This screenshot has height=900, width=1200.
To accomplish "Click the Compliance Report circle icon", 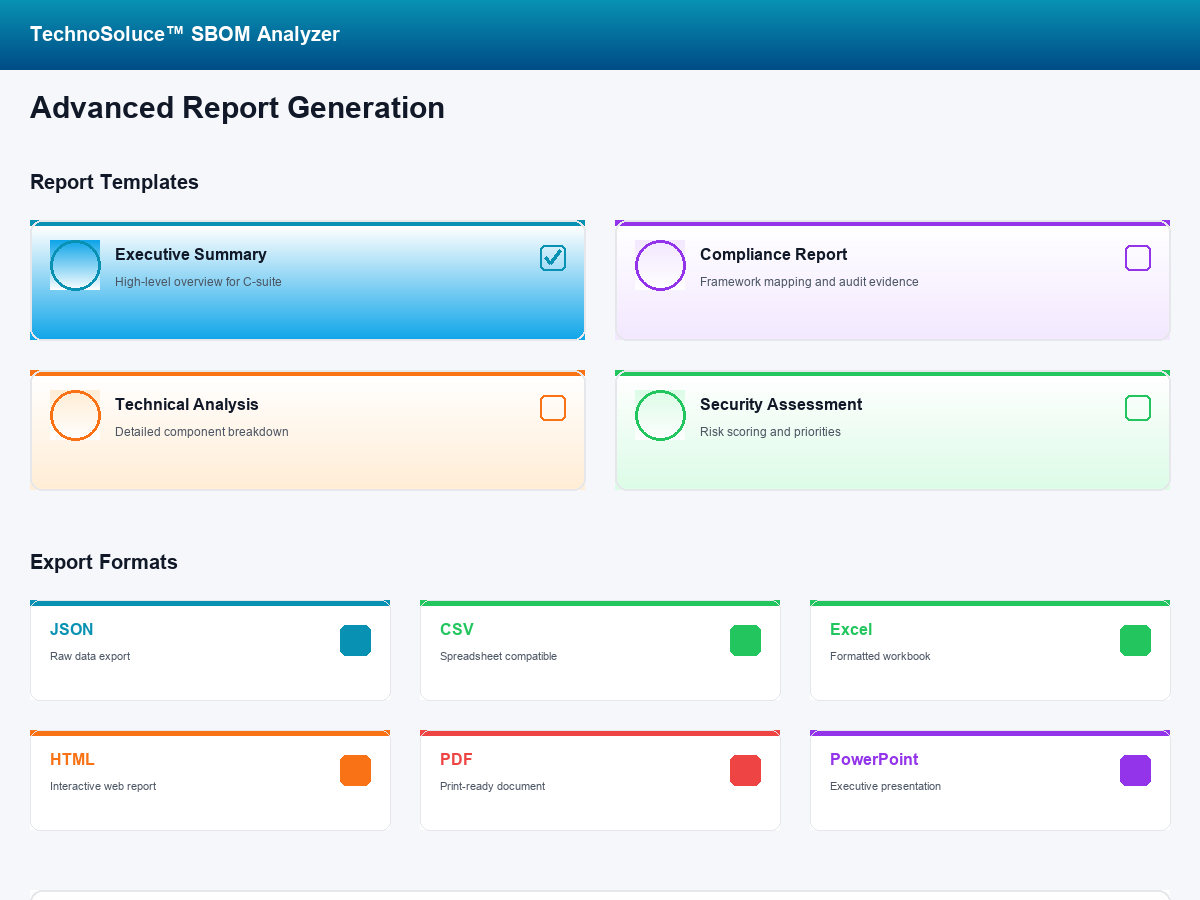I will click(x=660, y=265).
